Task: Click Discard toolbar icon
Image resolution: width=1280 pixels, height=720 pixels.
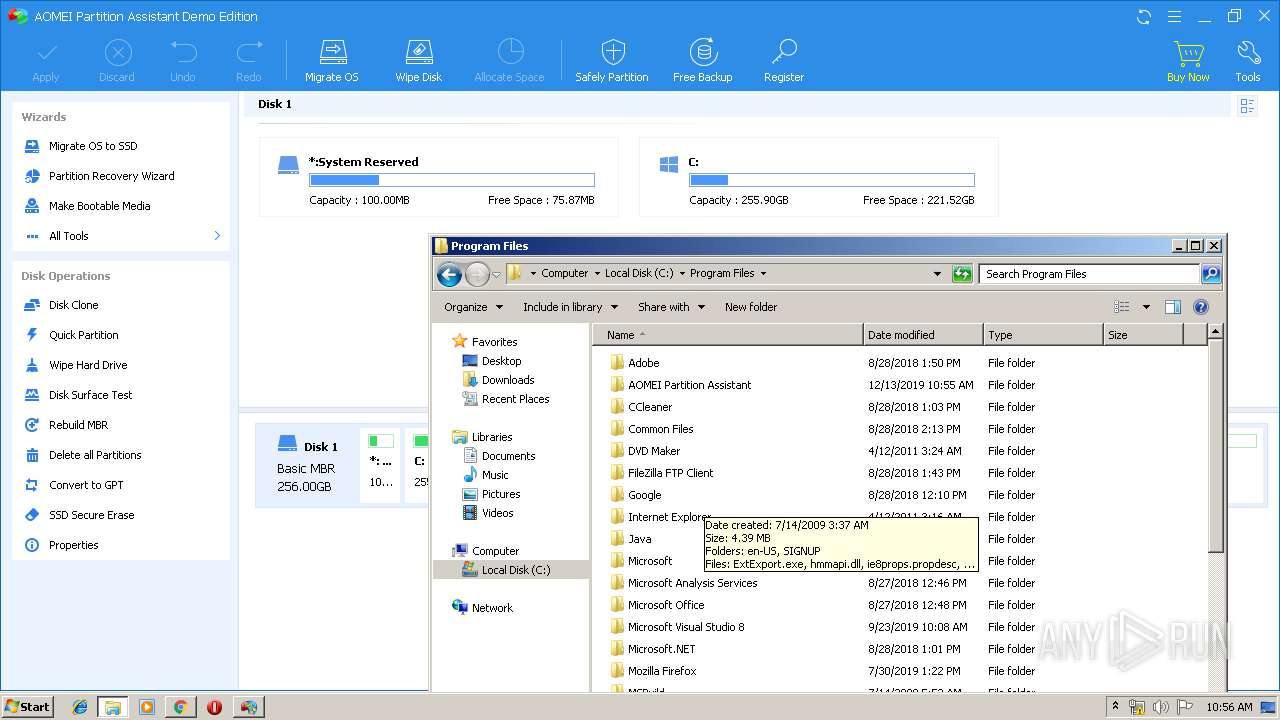Action: 117,60
